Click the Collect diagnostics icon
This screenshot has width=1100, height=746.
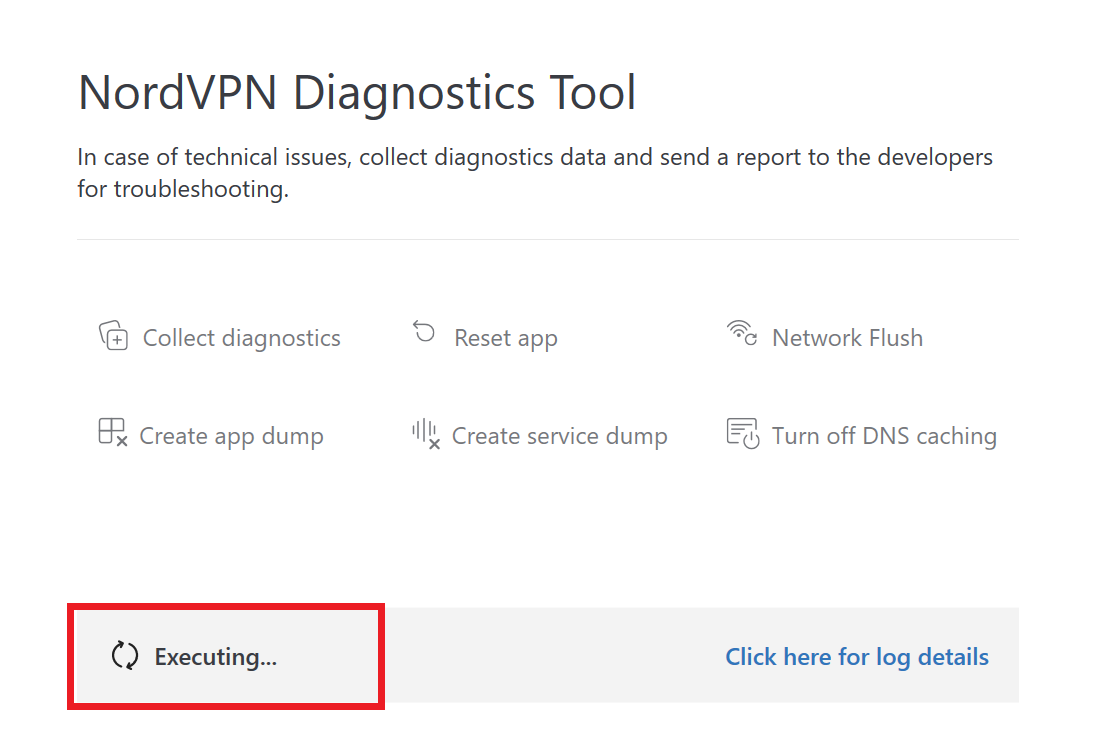[113, 336]
